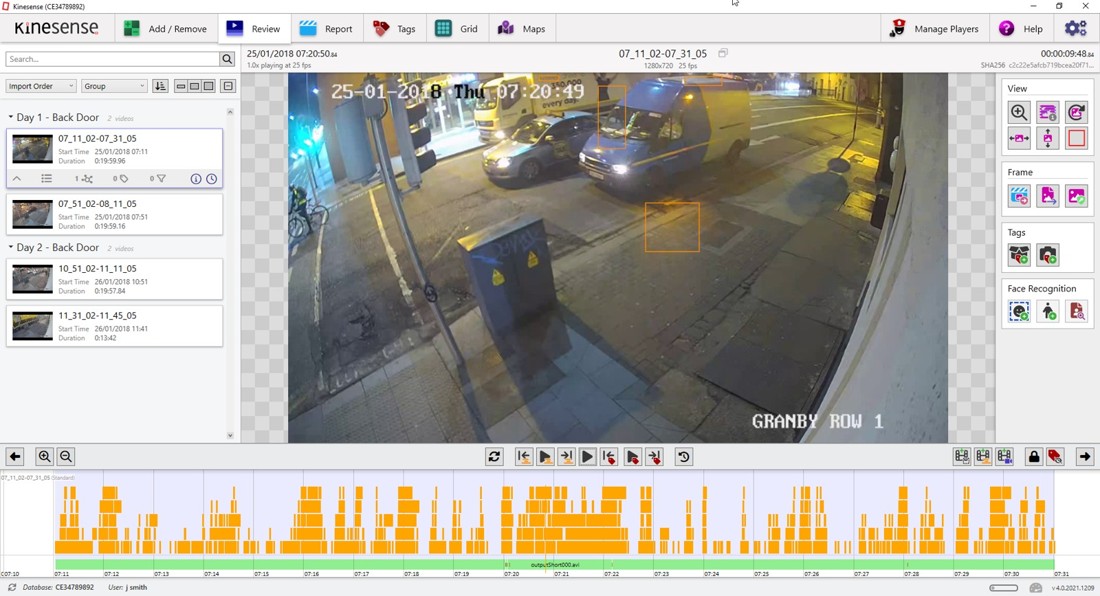
Task: Select video 11_31_02-11_45_05
Action: tap(114, 326)
